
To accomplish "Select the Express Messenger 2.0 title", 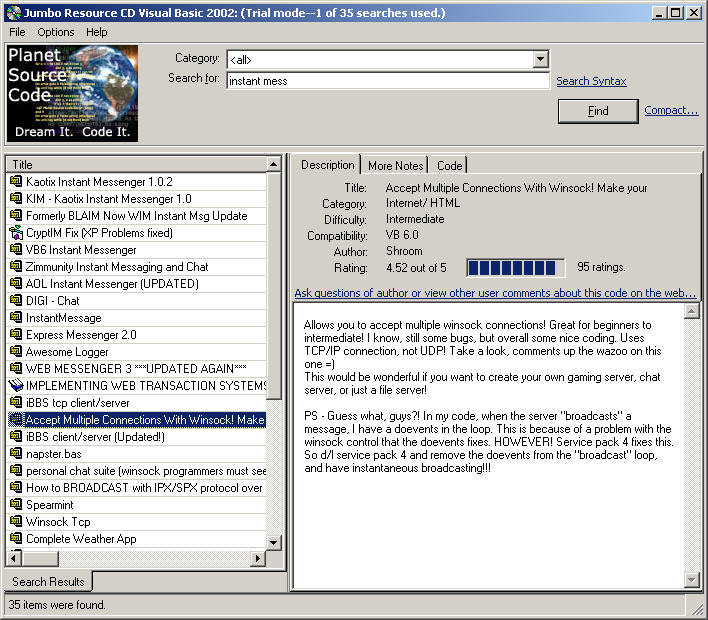I will [81, 335].
